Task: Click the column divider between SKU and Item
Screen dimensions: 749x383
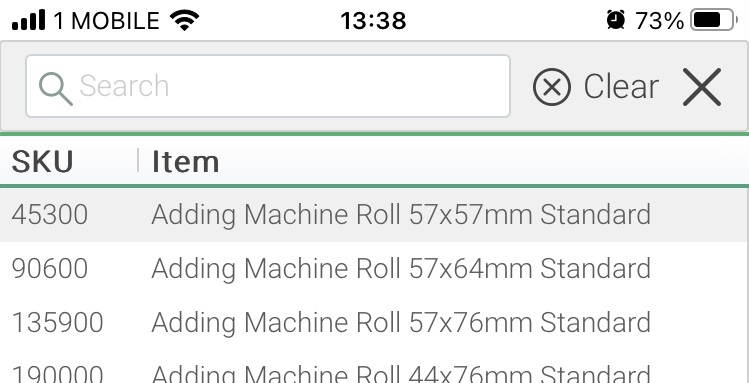Action: point(138,160)
